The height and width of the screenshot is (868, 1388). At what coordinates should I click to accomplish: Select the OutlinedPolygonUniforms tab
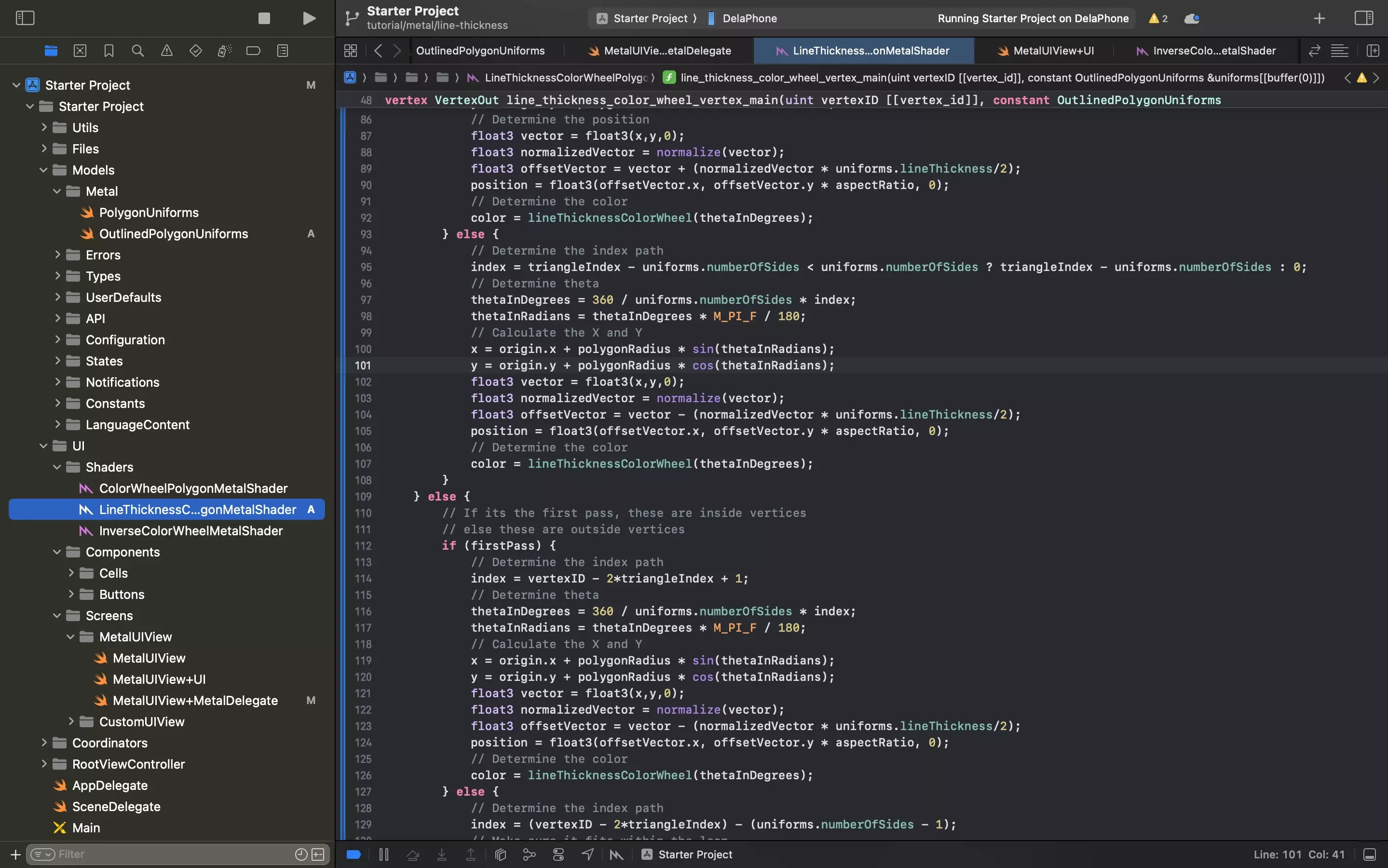pos(480,51)
